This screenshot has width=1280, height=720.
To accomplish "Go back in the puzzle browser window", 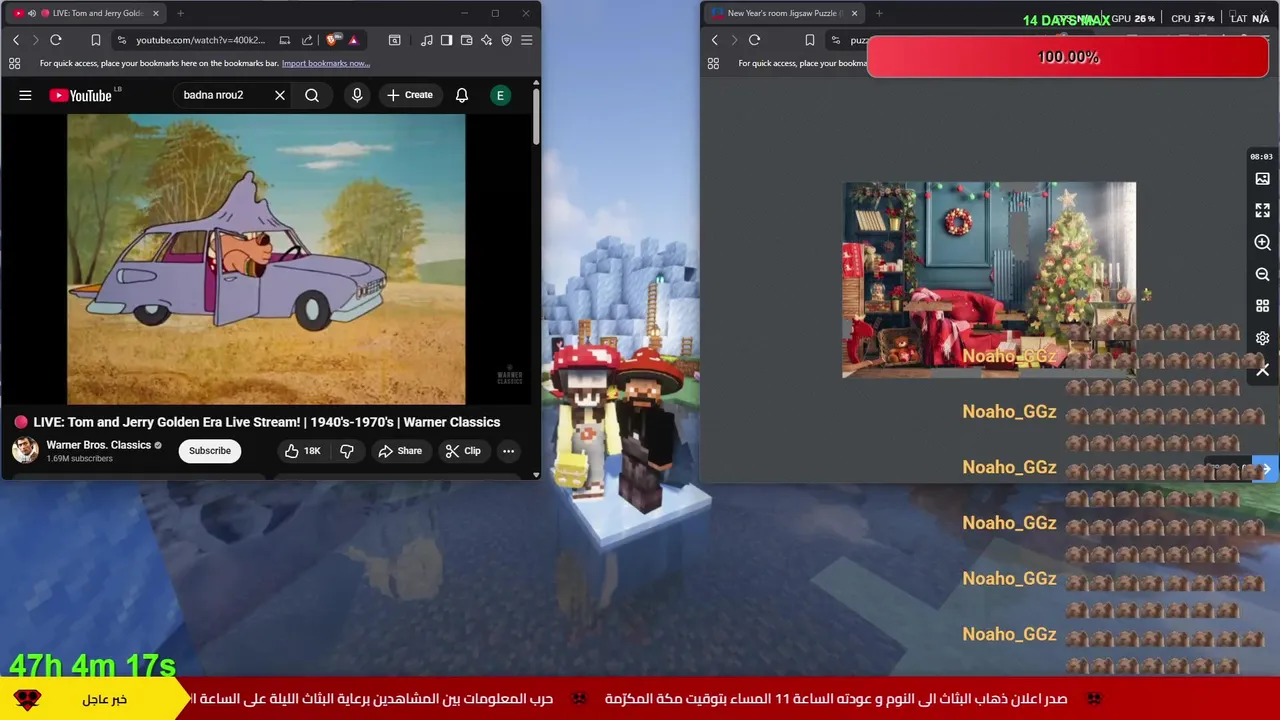I will (715, 40).
